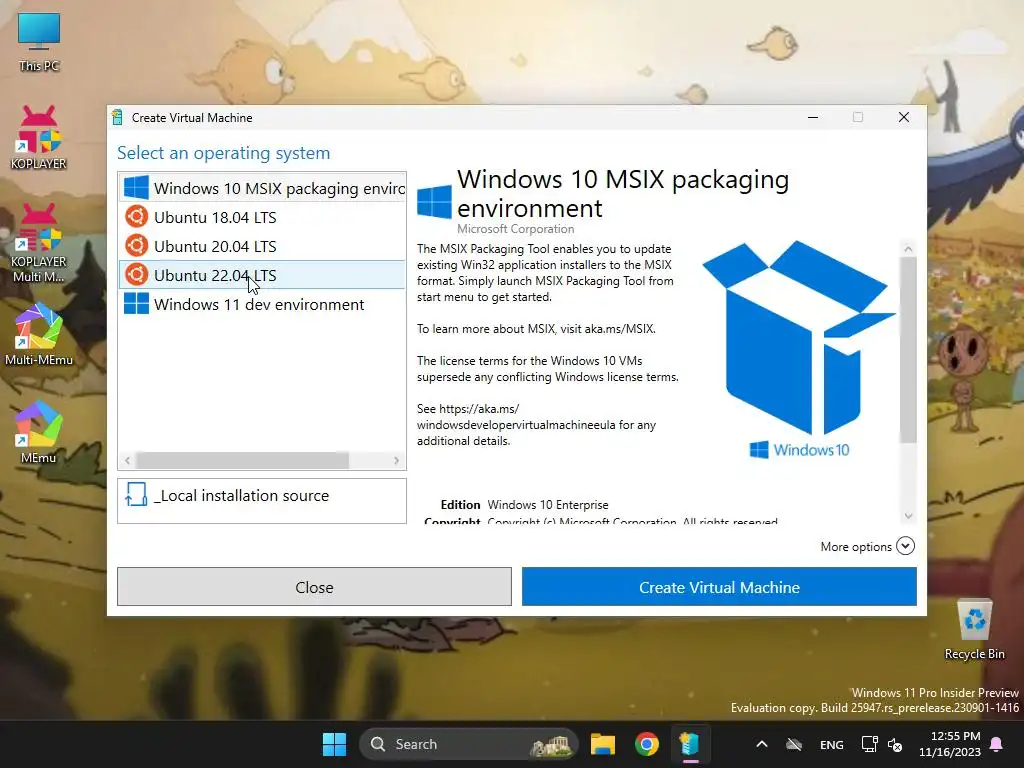Click the OneDrive cloud tray icon
This screenshot has height=768, width=1024.
click(x=794, y=744)
